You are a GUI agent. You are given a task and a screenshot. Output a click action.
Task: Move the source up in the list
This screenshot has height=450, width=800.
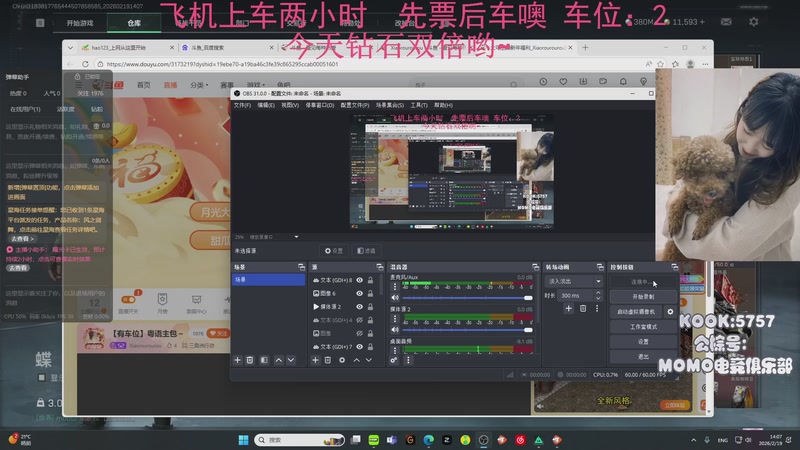point(357,360)
